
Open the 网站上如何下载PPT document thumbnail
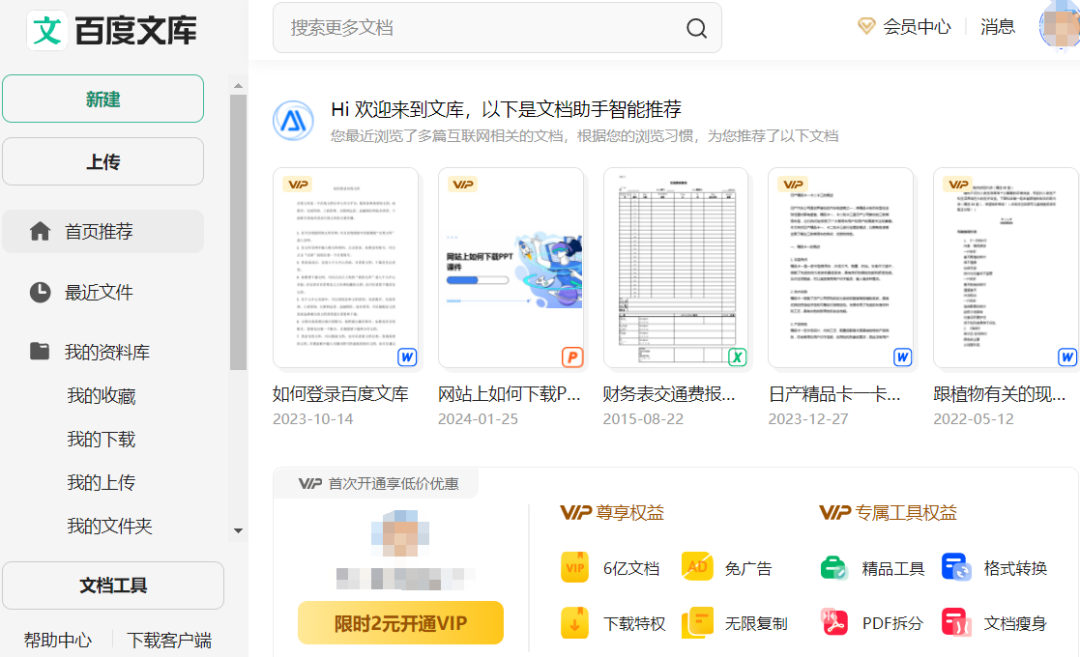[x=511, y=268]
